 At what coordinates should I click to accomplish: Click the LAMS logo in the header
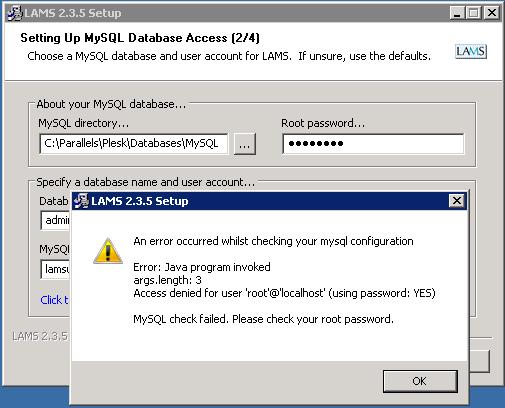click(471, 52)
